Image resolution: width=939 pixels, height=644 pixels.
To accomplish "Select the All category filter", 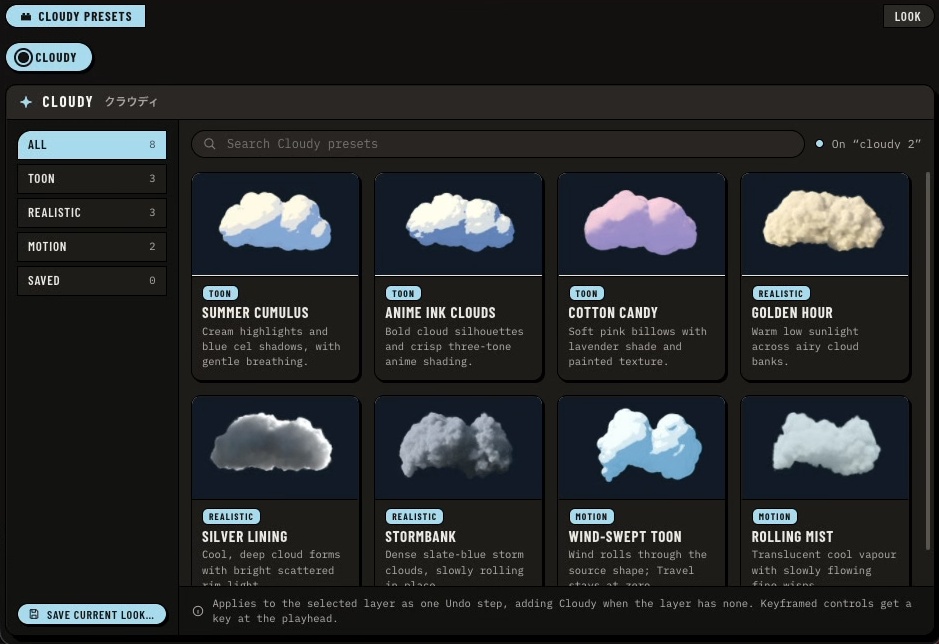I will tap(92, 144).
